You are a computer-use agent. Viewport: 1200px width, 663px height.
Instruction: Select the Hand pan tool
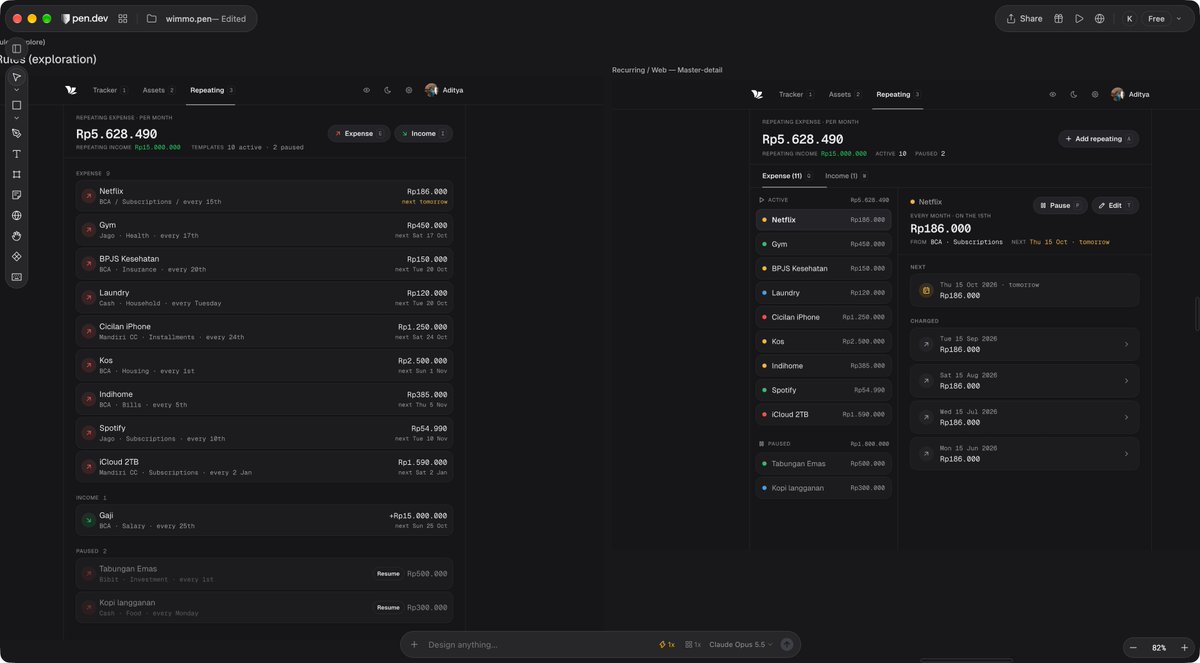(17, 236)
